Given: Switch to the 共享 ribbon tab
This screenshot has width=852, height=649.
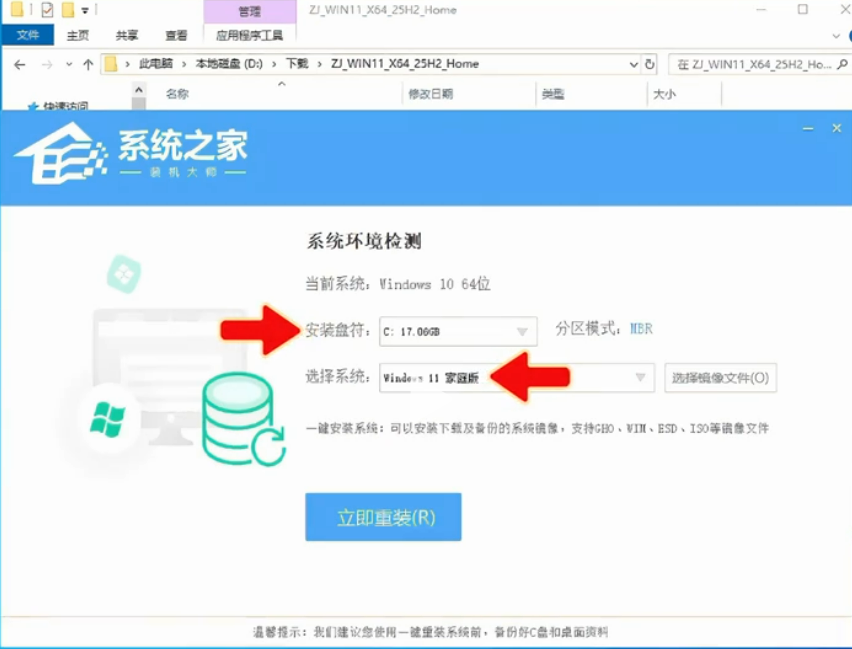Looking at the screenshot, I should point(127,35).
